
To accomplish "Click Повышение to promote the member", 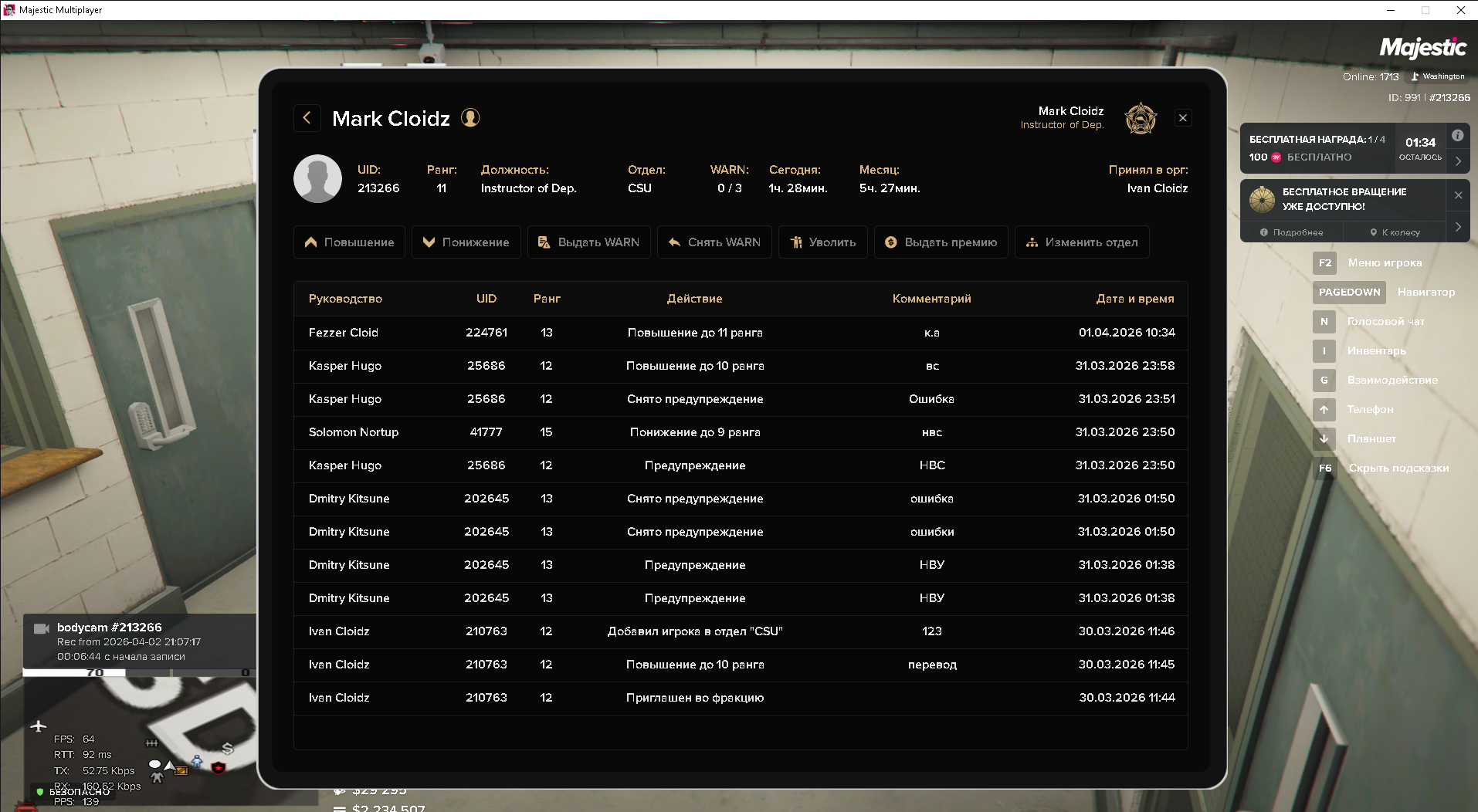I will (349, 242).
